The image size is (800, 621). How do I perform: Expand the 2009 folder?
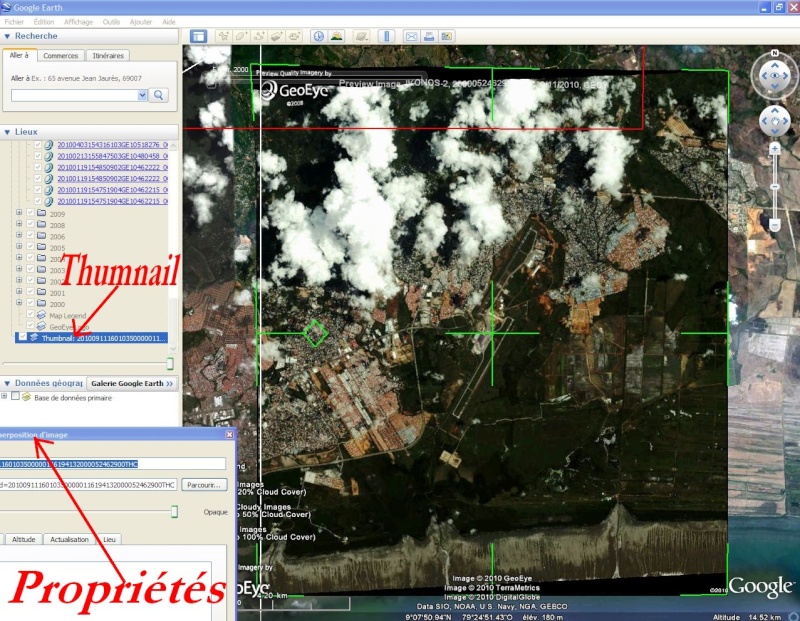(19, 213)
